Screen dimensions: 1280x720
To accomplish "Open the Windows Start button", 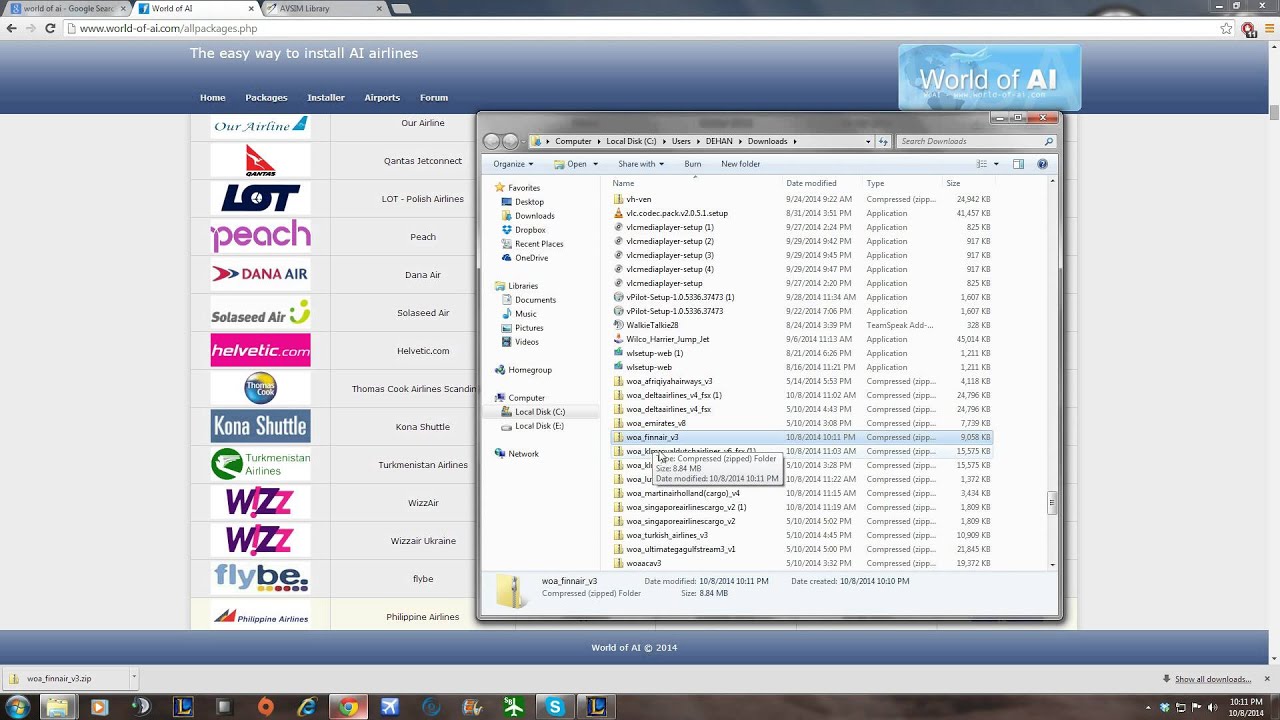I will click(17, 707).
